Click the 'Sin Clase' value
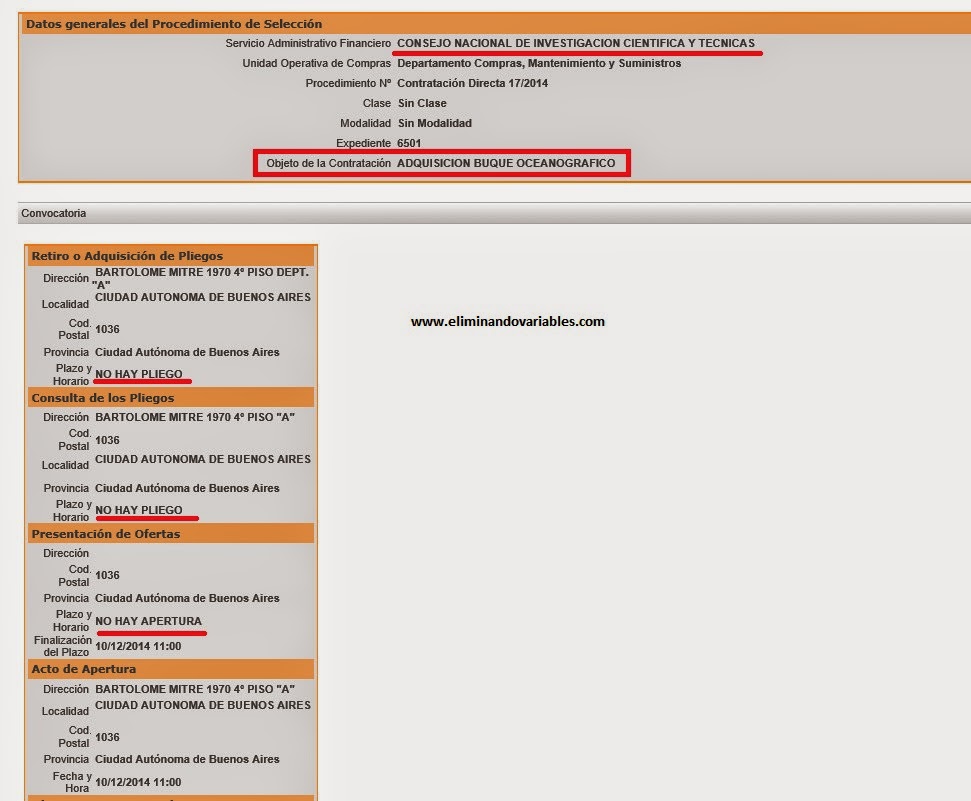 [x=422, y=103]
